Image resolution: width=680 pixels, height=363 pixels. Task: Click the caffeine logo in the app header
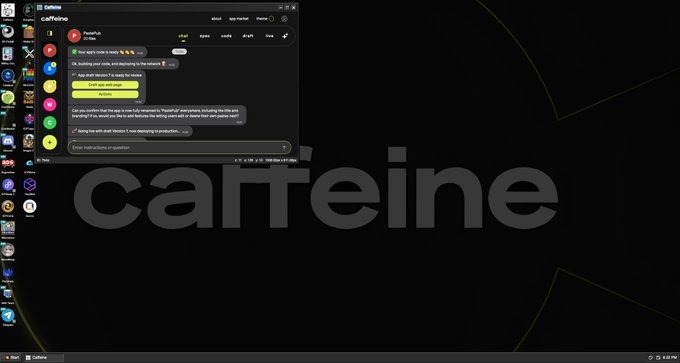(x=54, y=19)
